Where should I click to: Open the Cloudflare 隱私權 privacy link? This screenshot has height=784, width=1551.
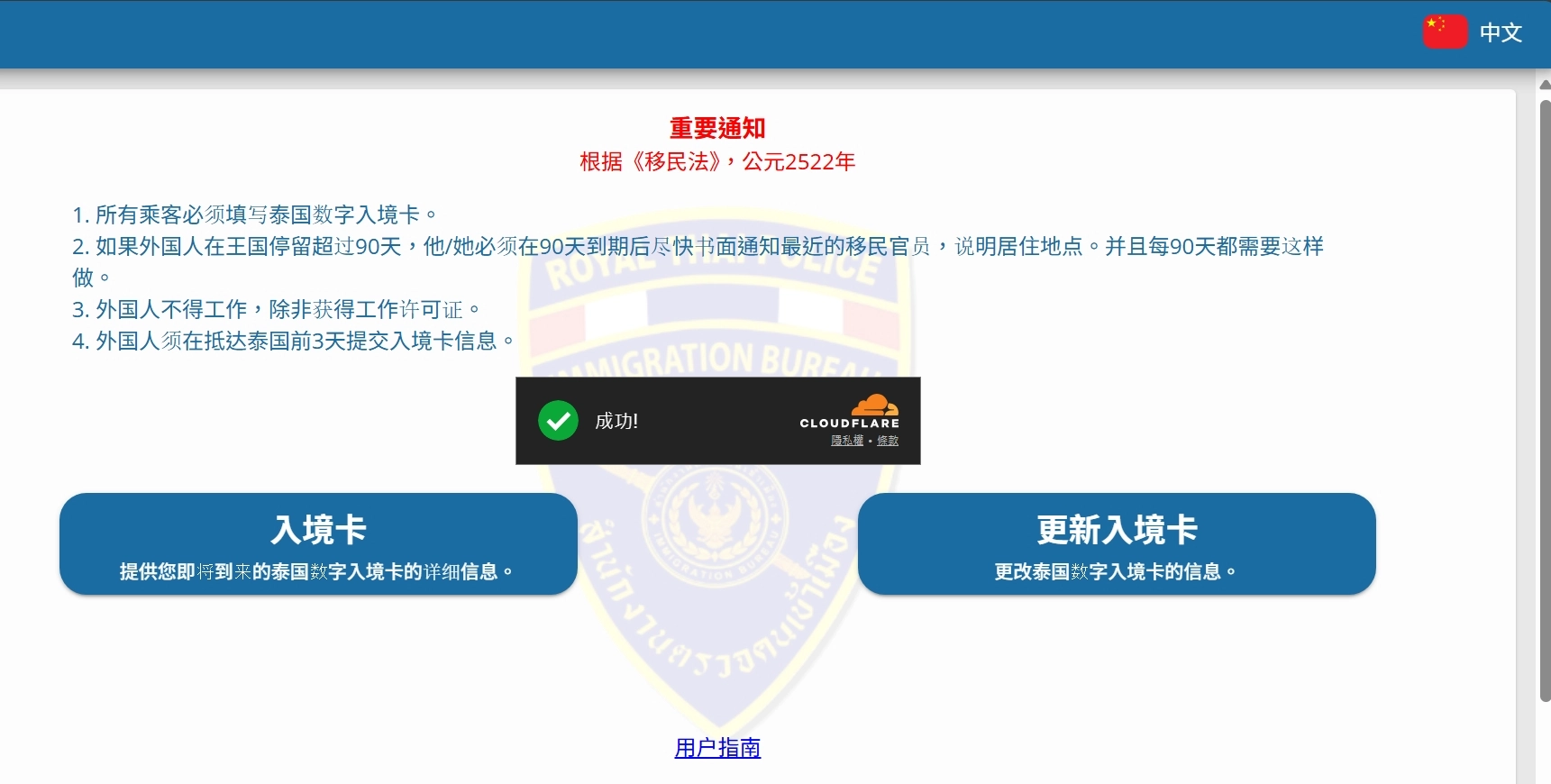846,441
